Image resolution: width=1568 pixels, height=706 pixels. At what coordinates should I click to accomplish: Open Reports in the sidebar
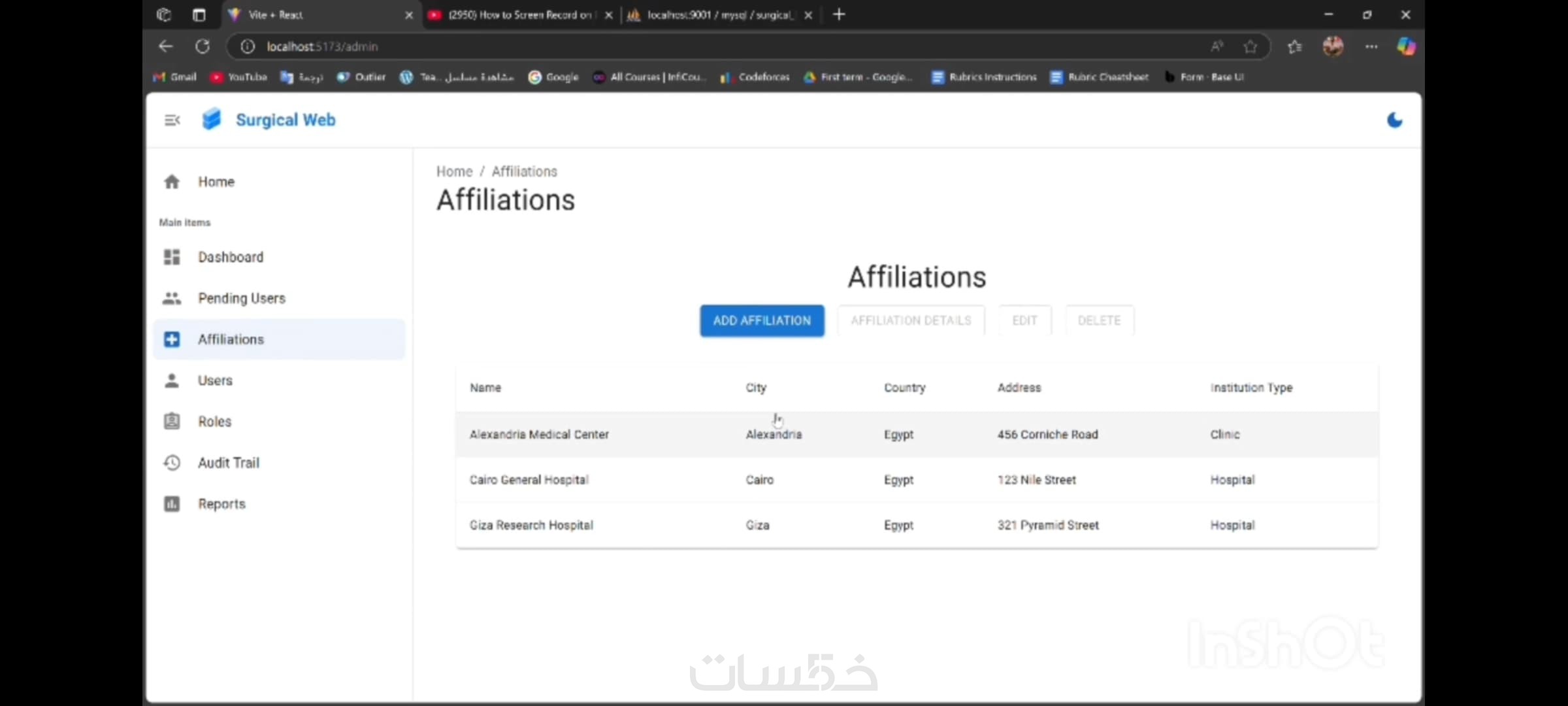pos(221,504)
